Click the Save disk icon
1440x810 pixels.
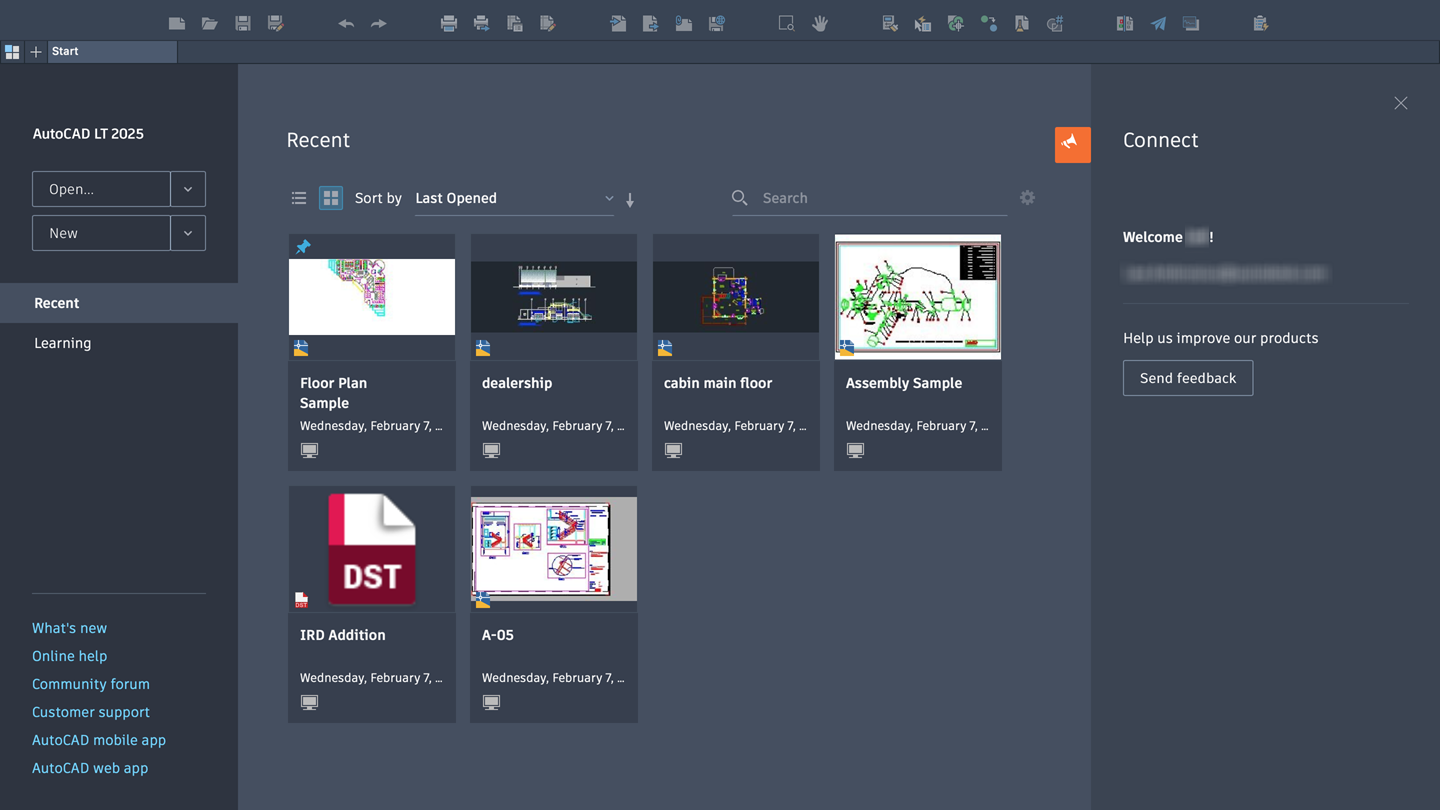(242, 23)
